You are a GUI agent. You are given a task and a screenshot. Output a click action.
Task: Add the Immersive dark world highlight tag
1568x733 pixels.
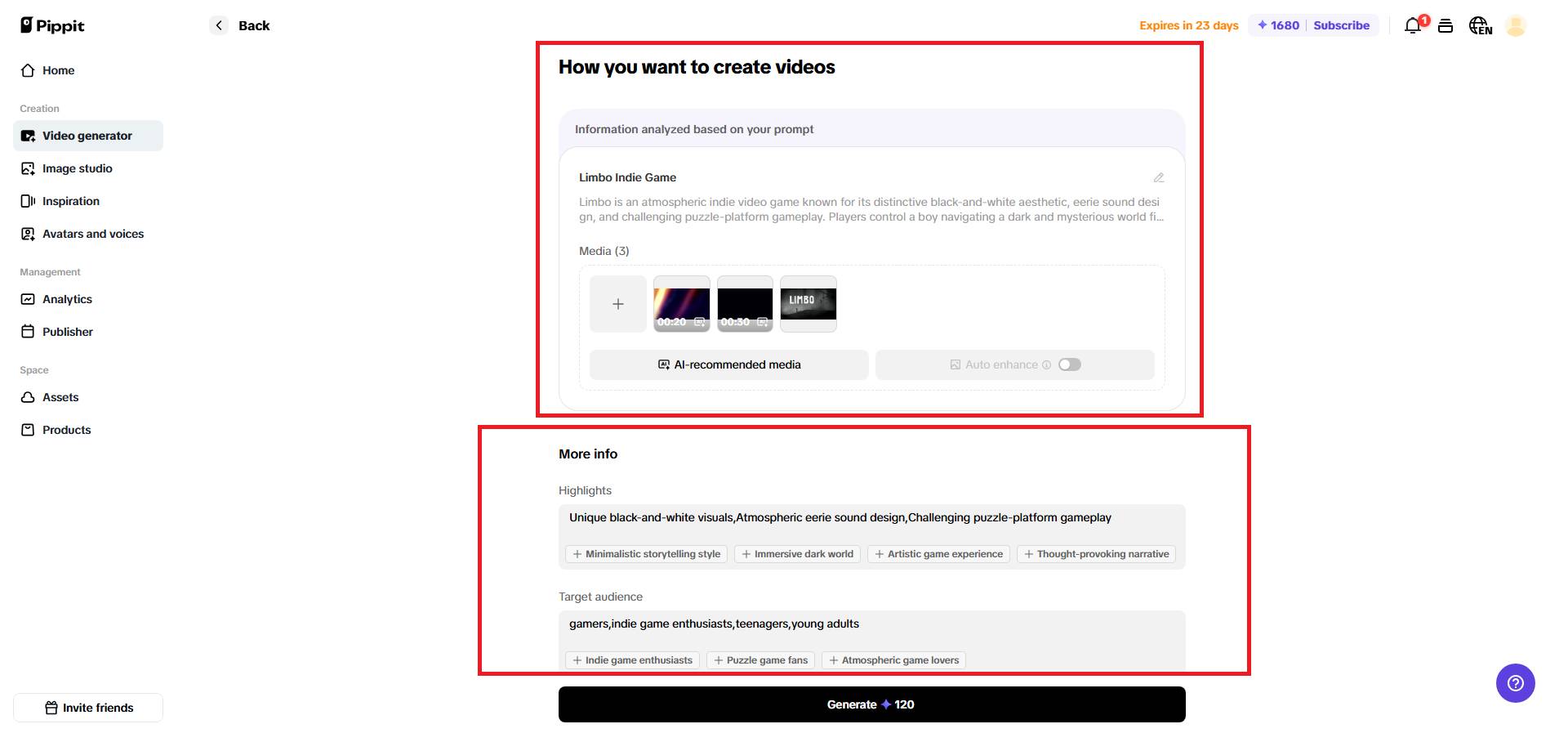797,554
